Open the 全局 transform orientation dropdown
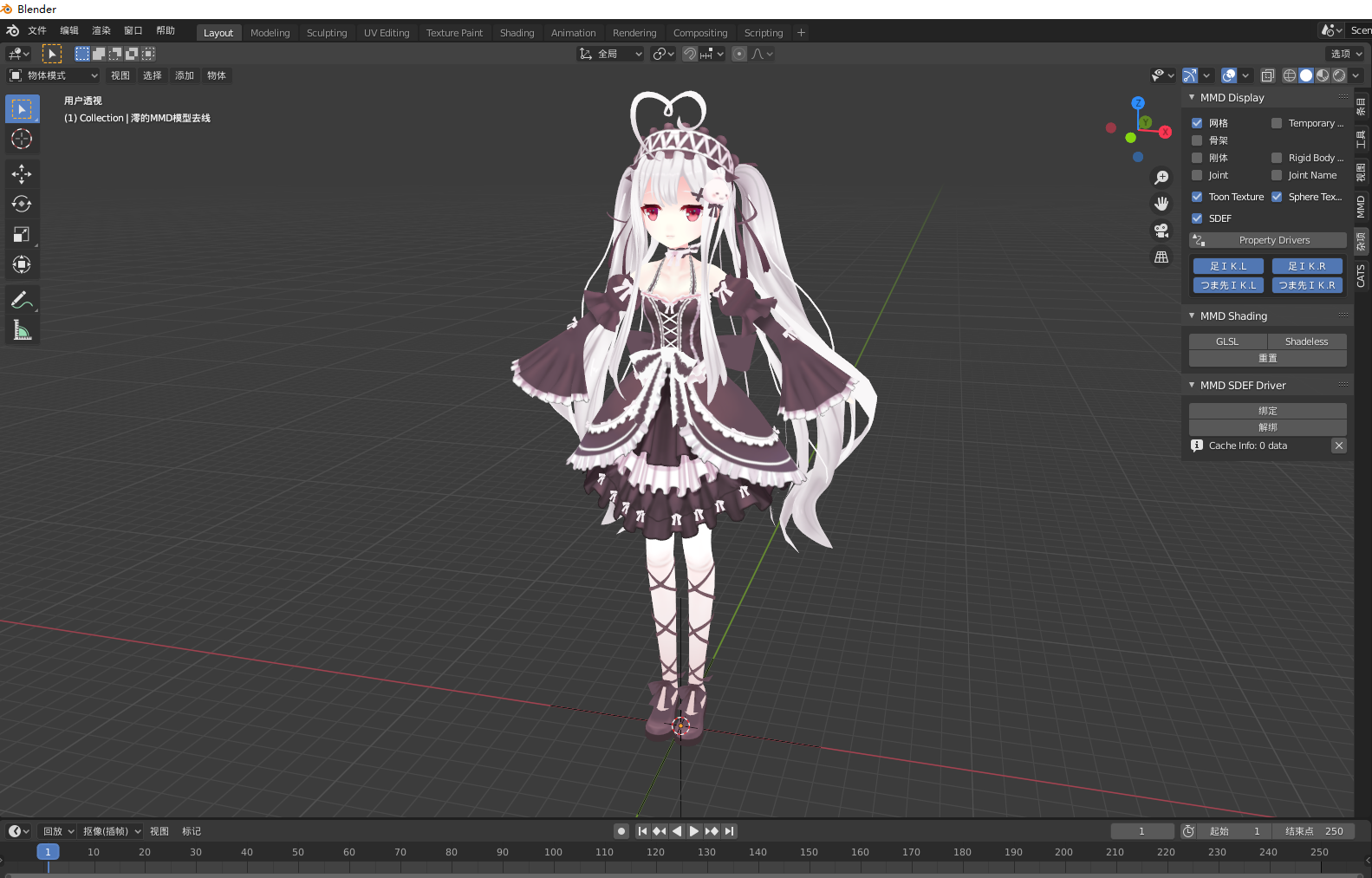 coord(611,54)
